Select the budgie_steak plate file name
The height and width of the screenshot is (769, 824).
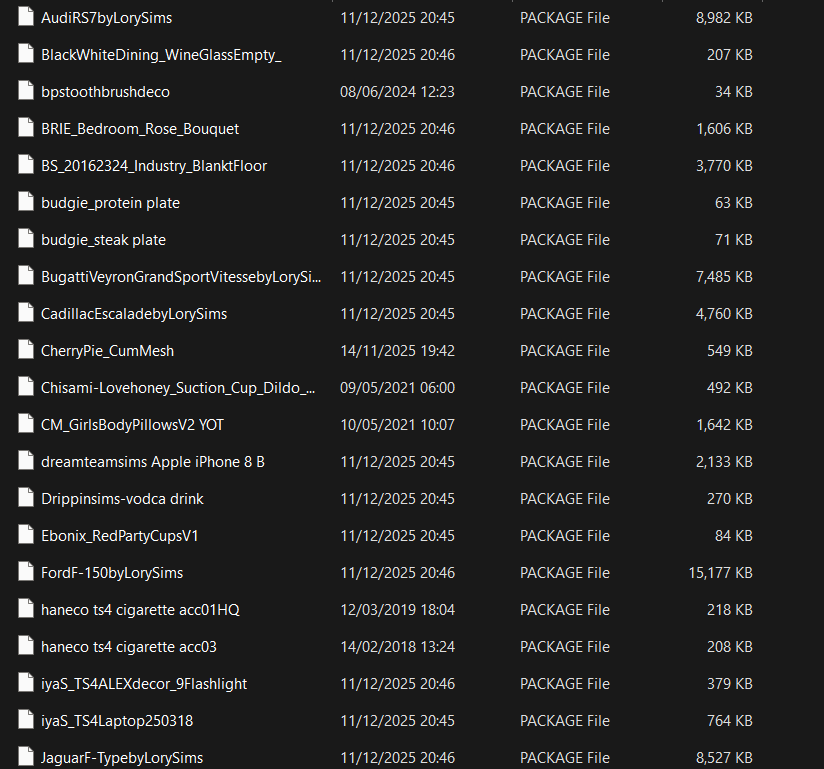click(104, 240)
